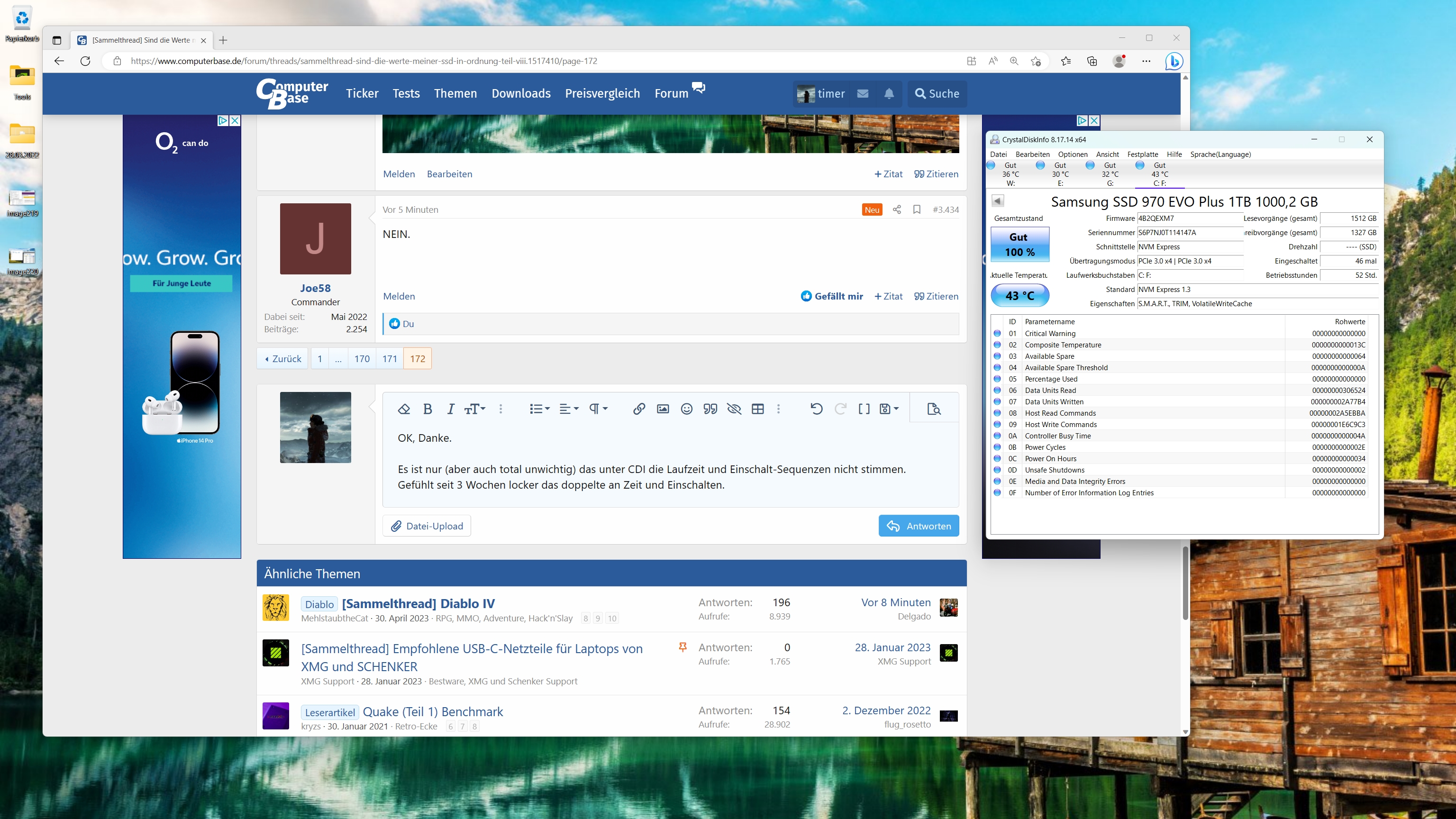Click the eraser remove-formatting icon in editor
Viewport: 1456px width, 819px height.
403,409
